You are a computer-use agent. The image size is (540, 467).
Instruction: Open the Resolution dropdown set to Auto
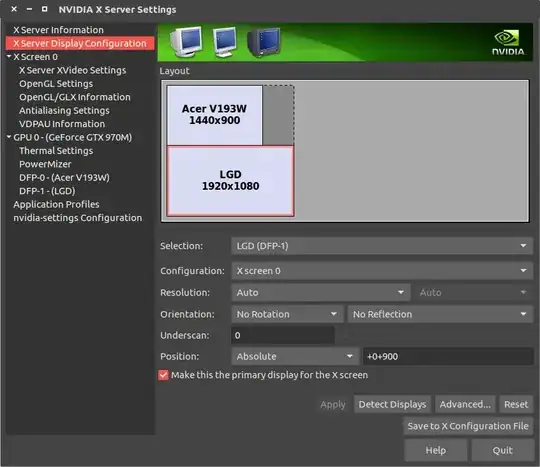click(321, 292)
